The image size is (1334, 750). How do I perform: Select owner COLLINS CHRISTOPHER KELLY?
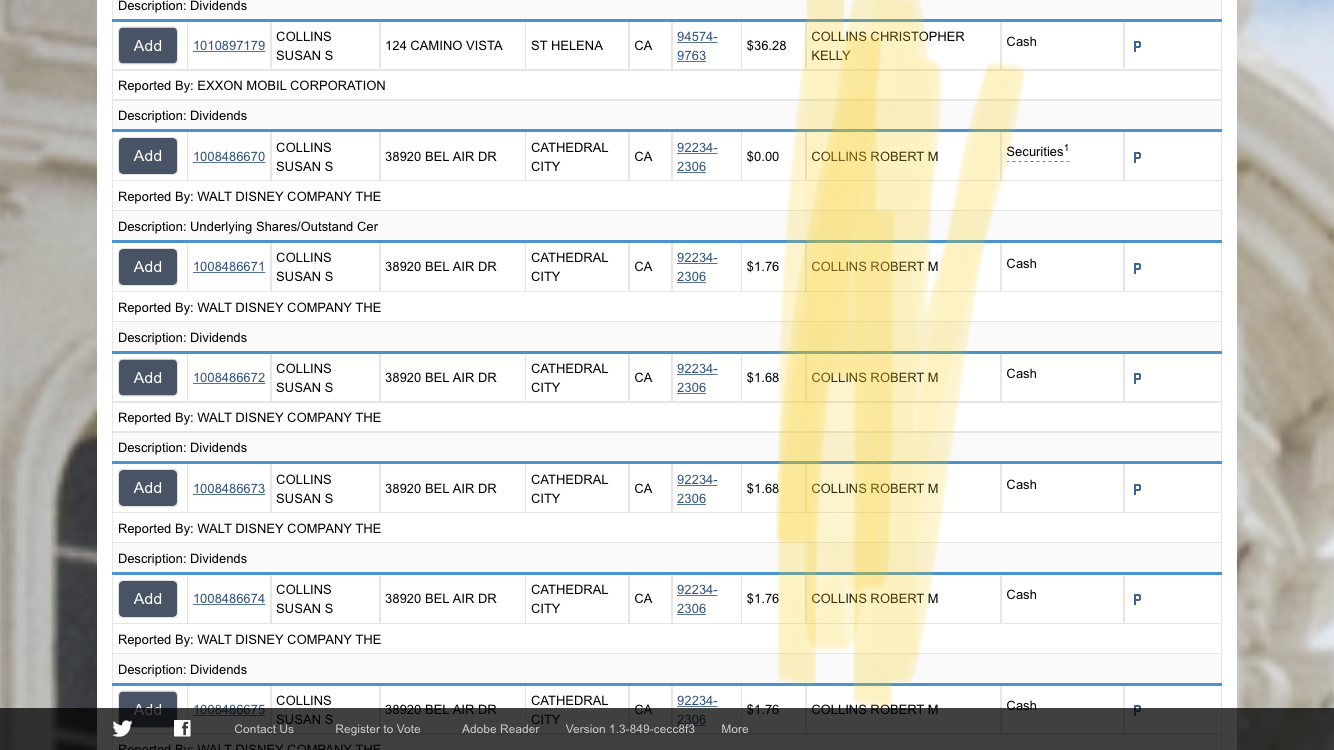888,46
